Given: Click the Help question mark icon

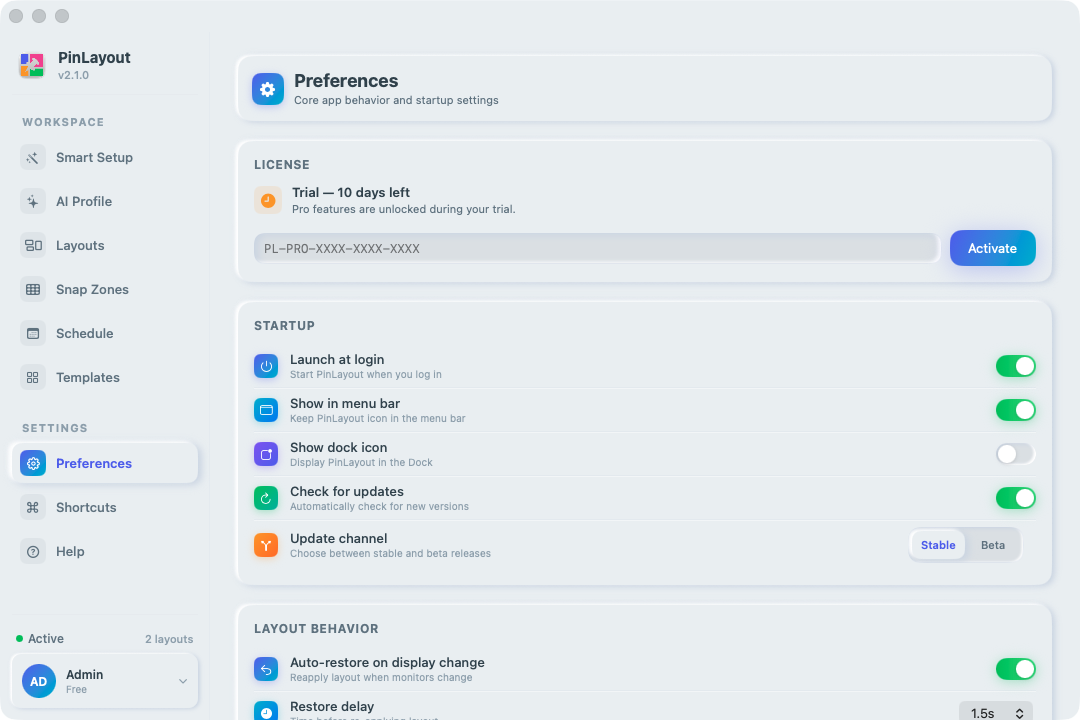Looking at the screenshot, I should (x=32, y=552).
